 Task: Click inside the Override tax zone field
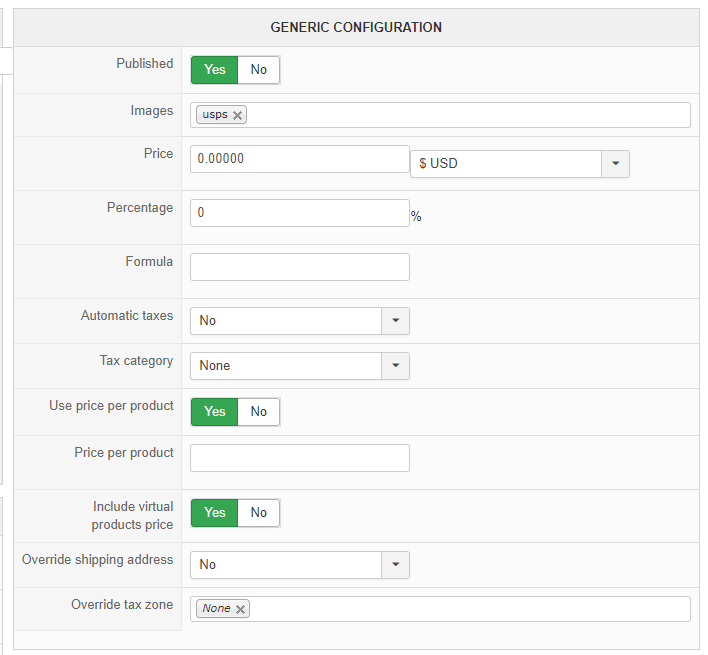pos(468,609)
